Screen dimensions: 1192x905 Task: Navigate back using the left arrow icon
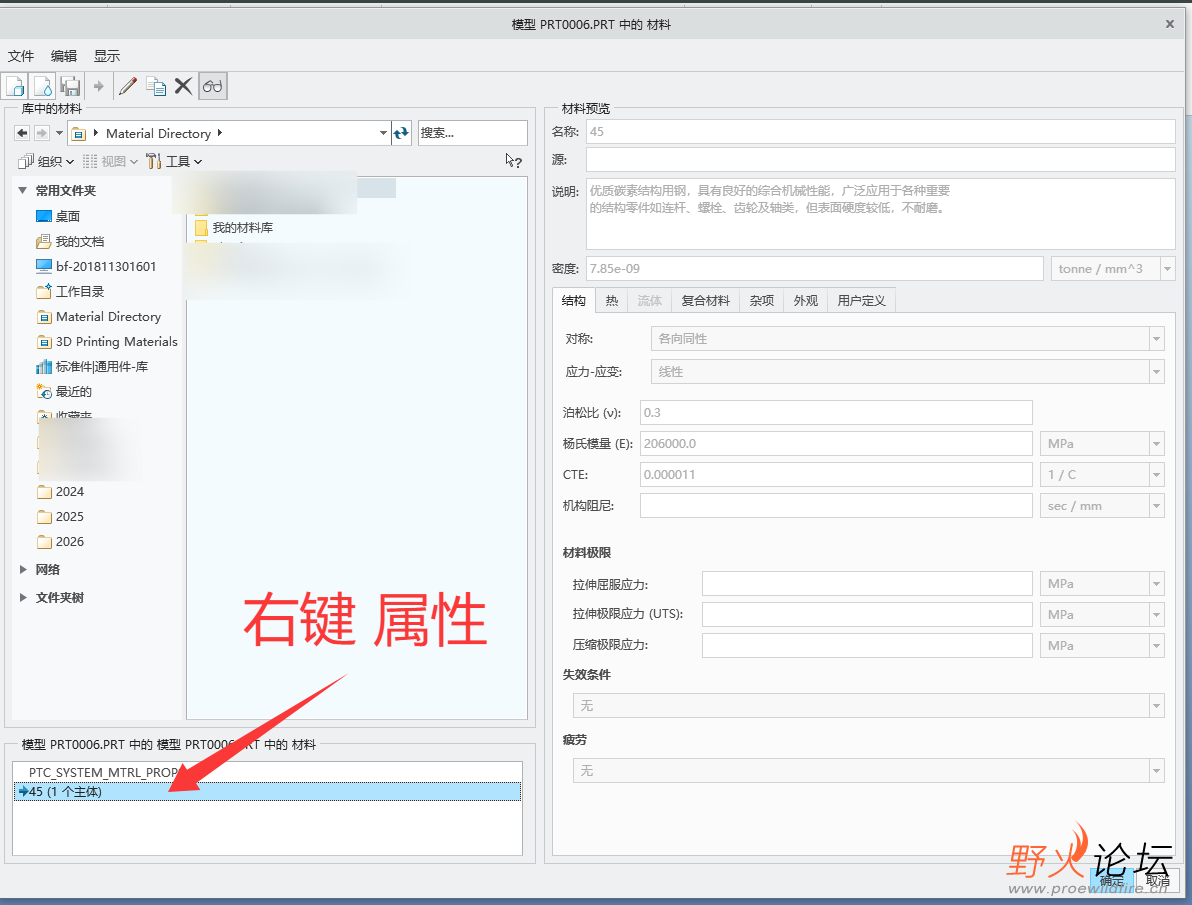click(x=21, y=132)
